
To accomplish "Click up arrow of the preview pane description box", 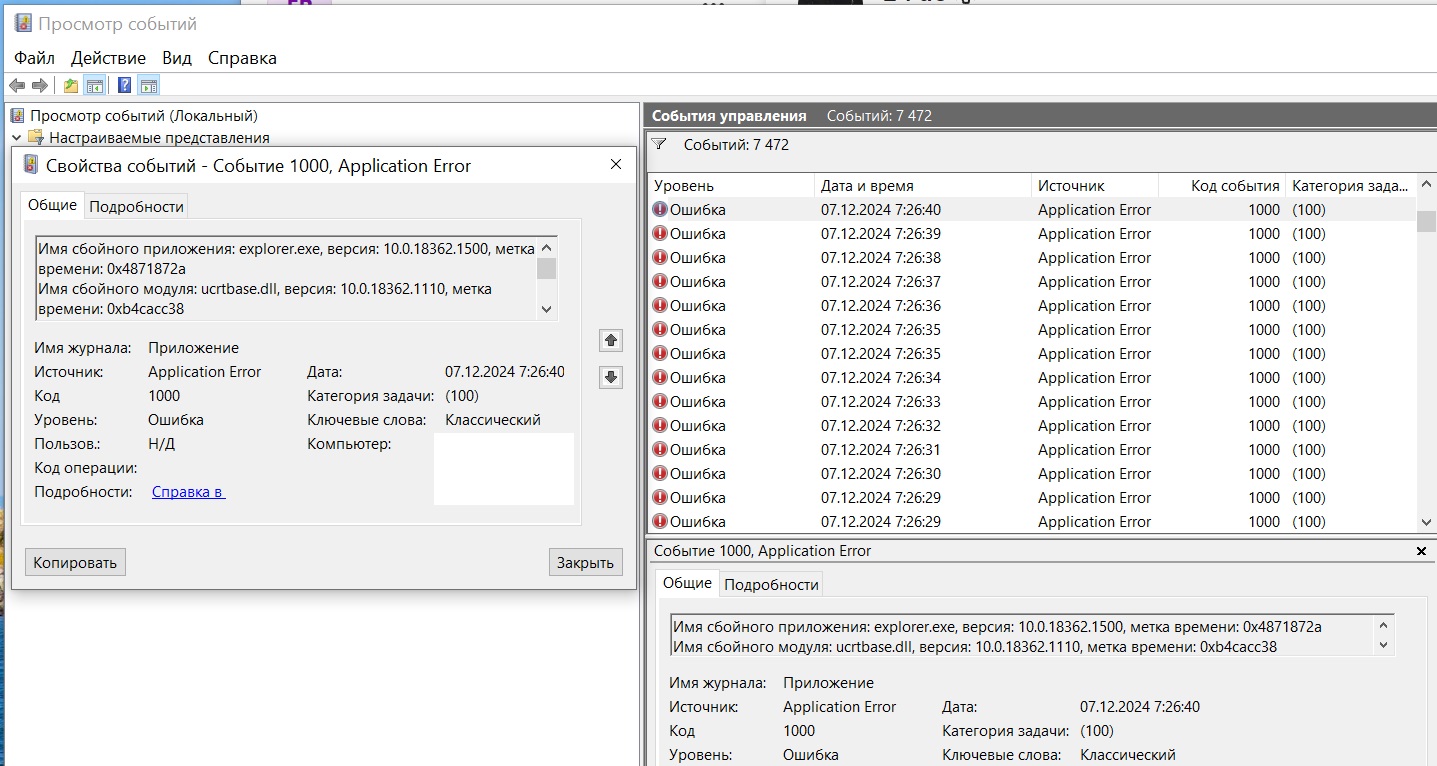I will [1384, 626].
